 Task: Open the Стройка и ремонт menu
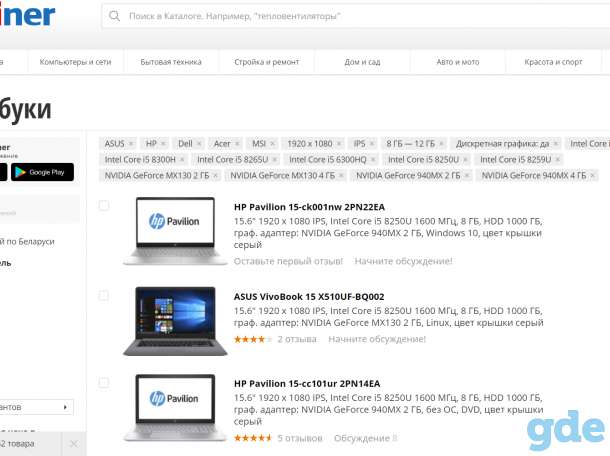pos(267,62)
